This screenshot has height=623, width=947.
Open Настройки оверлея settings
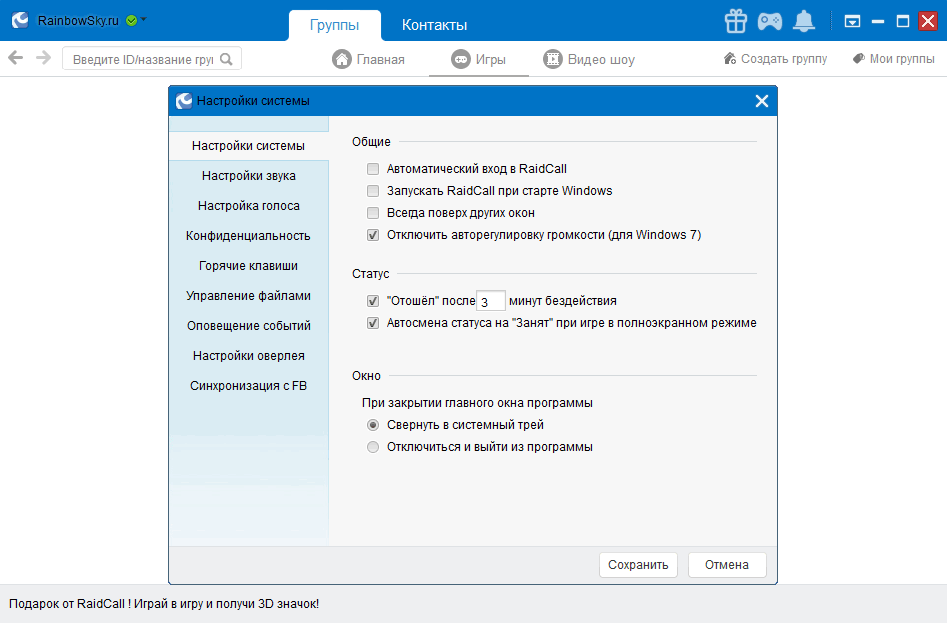(x=248, y=356)
